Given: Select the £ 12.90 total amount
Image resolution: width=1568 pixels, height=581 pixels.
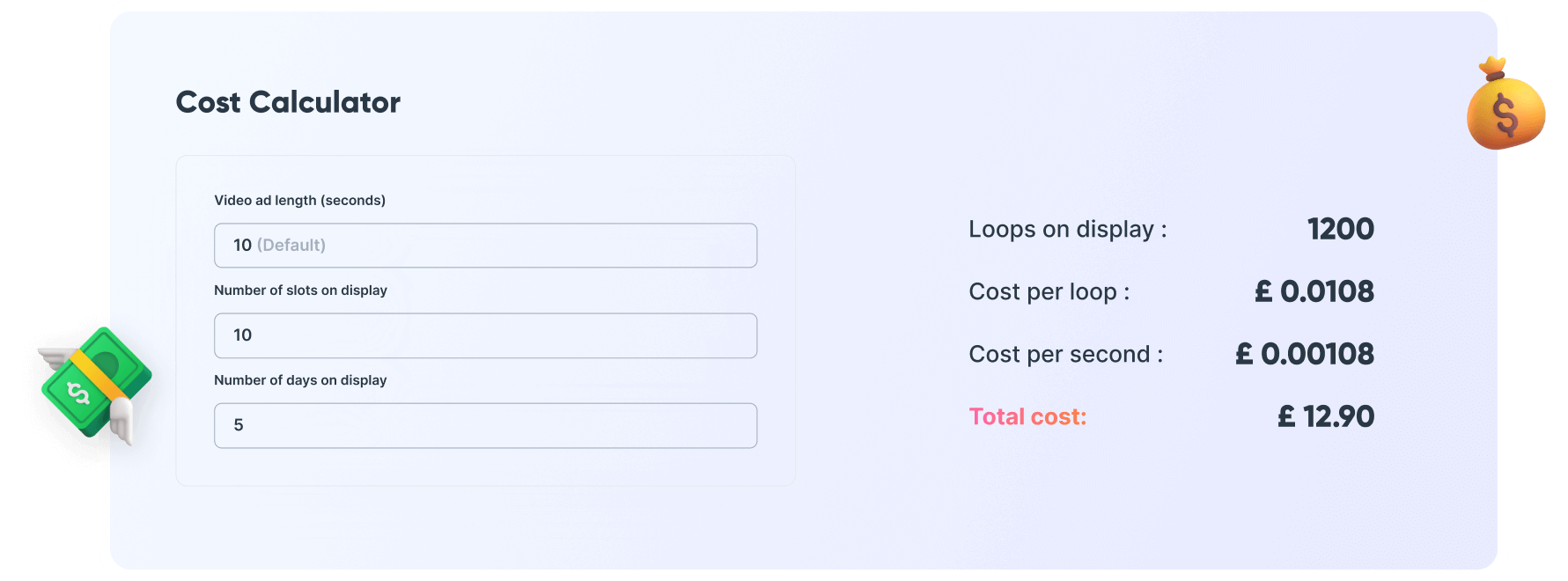Looking at the screenshot, I should 1326,417.
